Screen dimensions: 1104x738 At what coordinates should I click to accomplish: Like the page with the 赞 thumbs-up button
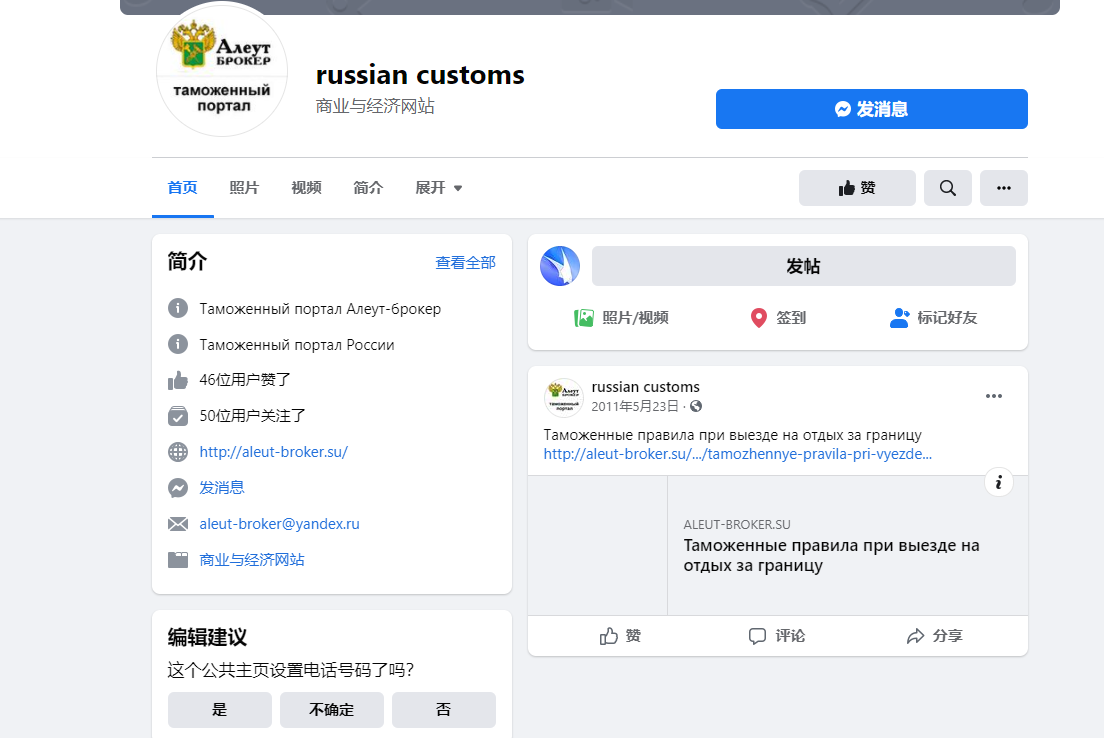click(x=857, y=188)
